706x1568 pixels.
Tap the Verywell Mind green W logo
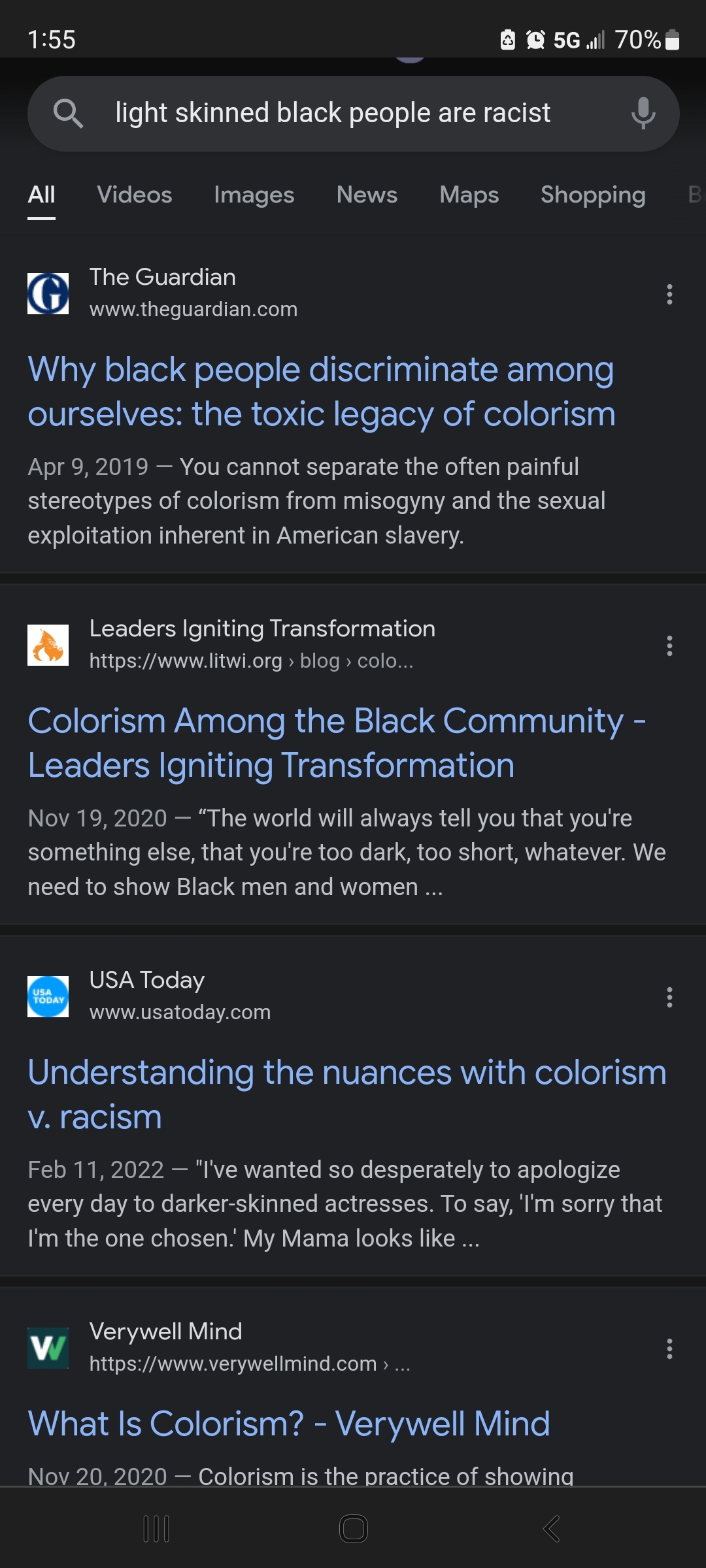click(48, 1348)
